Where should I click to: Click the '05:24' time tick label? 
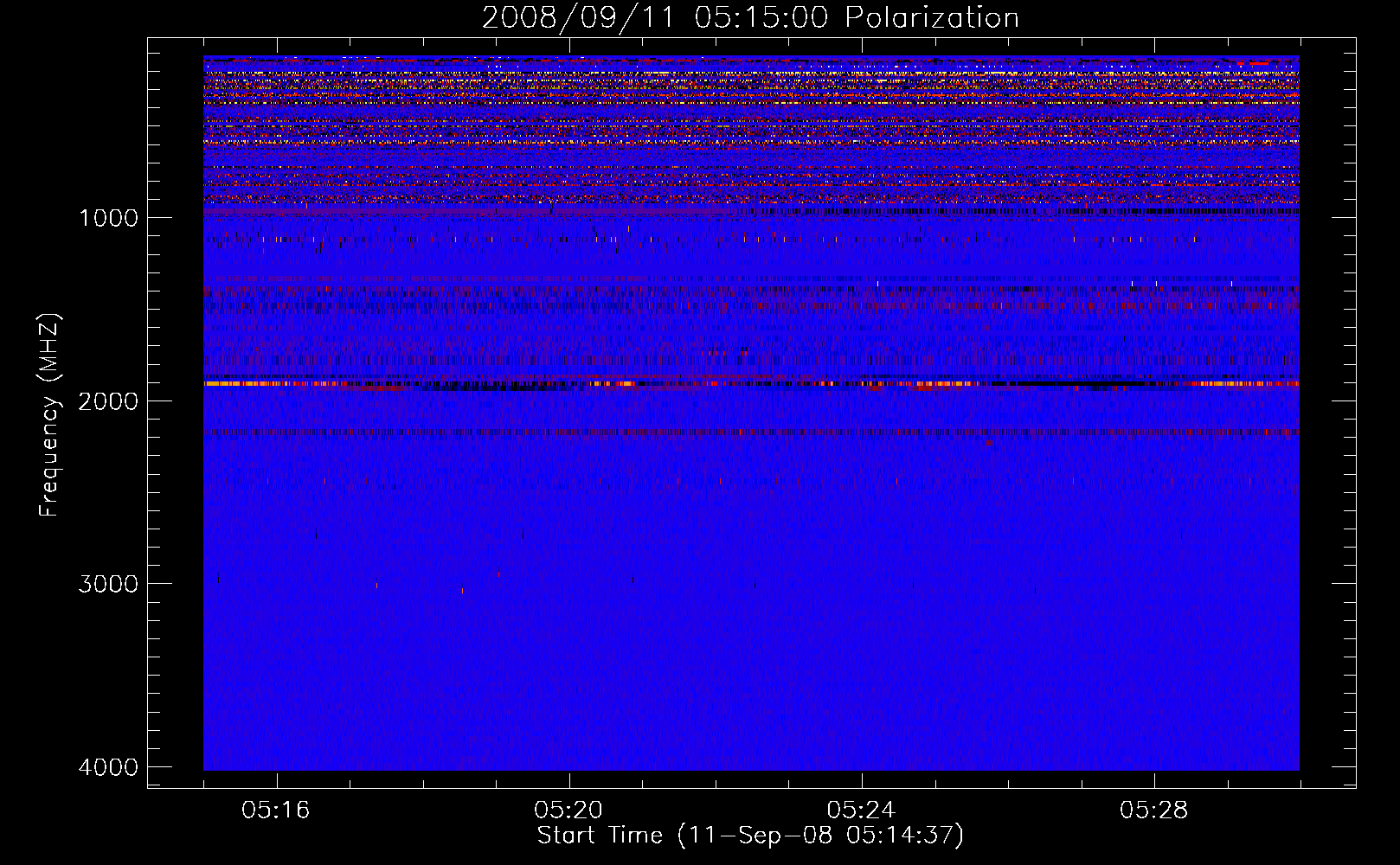coord(861,811)
